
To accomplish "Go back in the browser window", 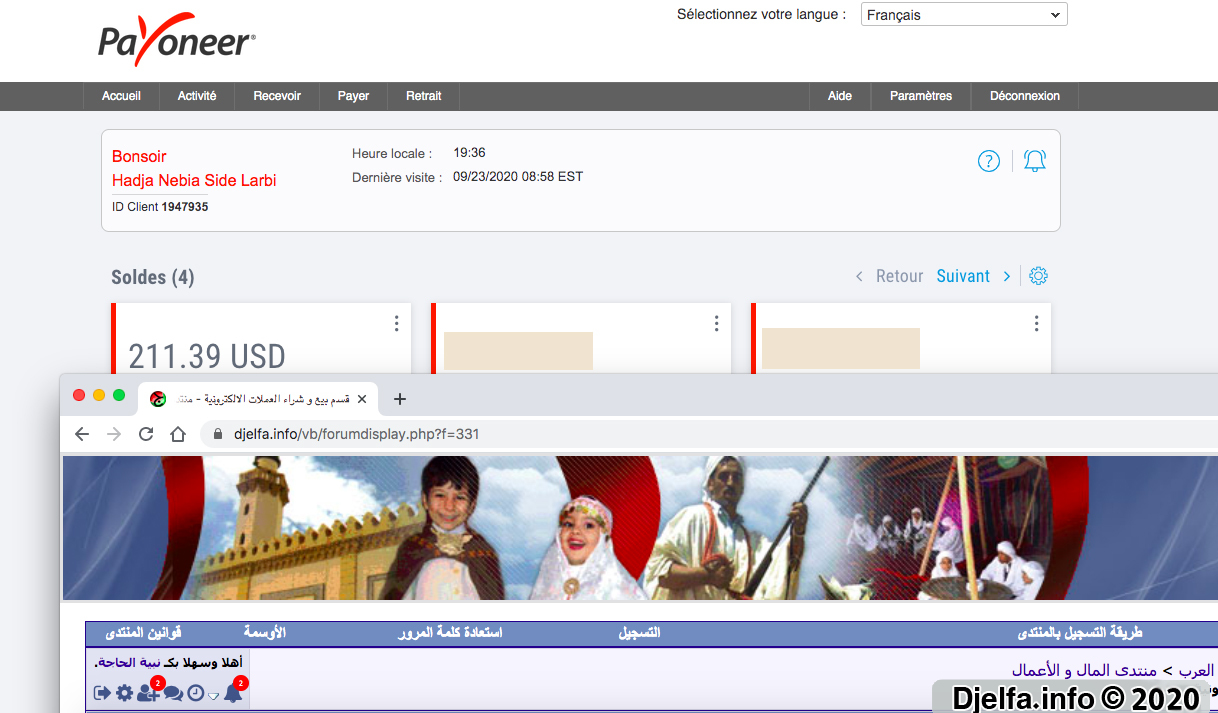I will point(82,434).
